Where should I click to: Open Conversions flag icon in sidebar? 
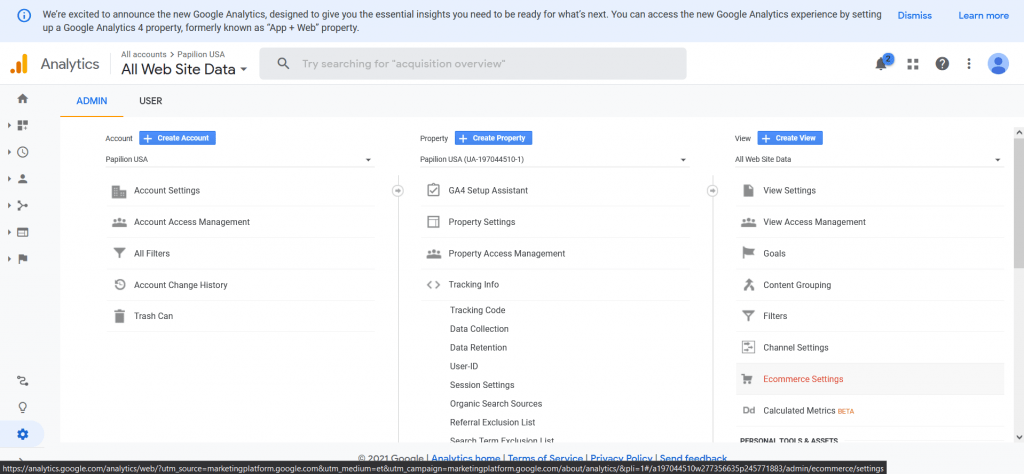[x=23, y=259]
